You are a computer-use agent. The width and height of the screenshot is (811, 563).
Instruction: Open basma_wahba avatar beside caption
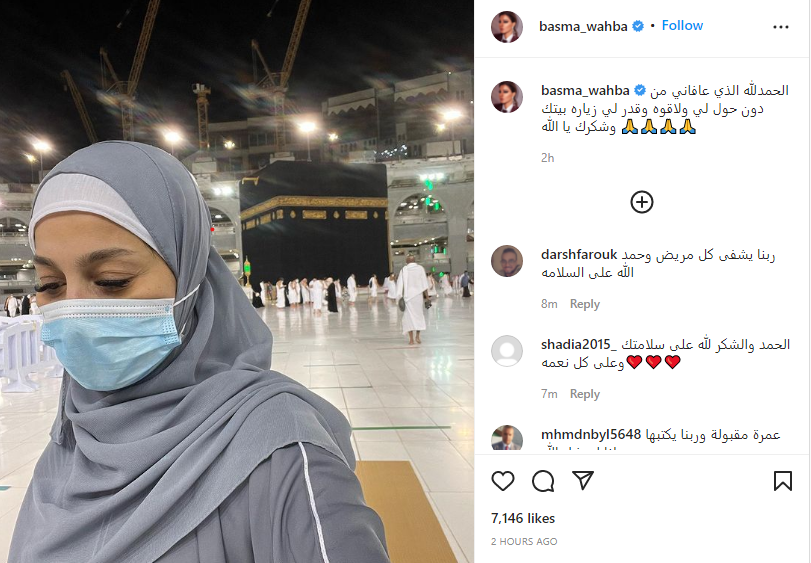point(507,97)
